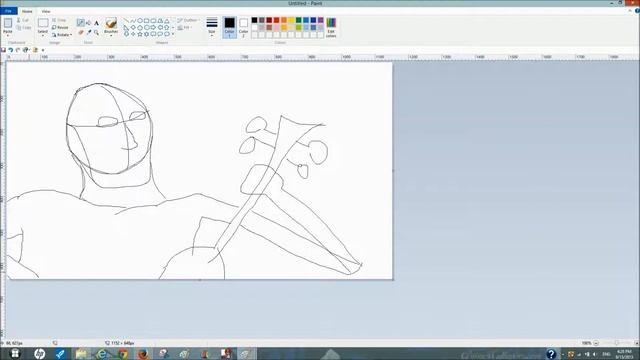Open Firefox from taskbar
This screenshot has height=360, width=640.
tap(143, 354)
